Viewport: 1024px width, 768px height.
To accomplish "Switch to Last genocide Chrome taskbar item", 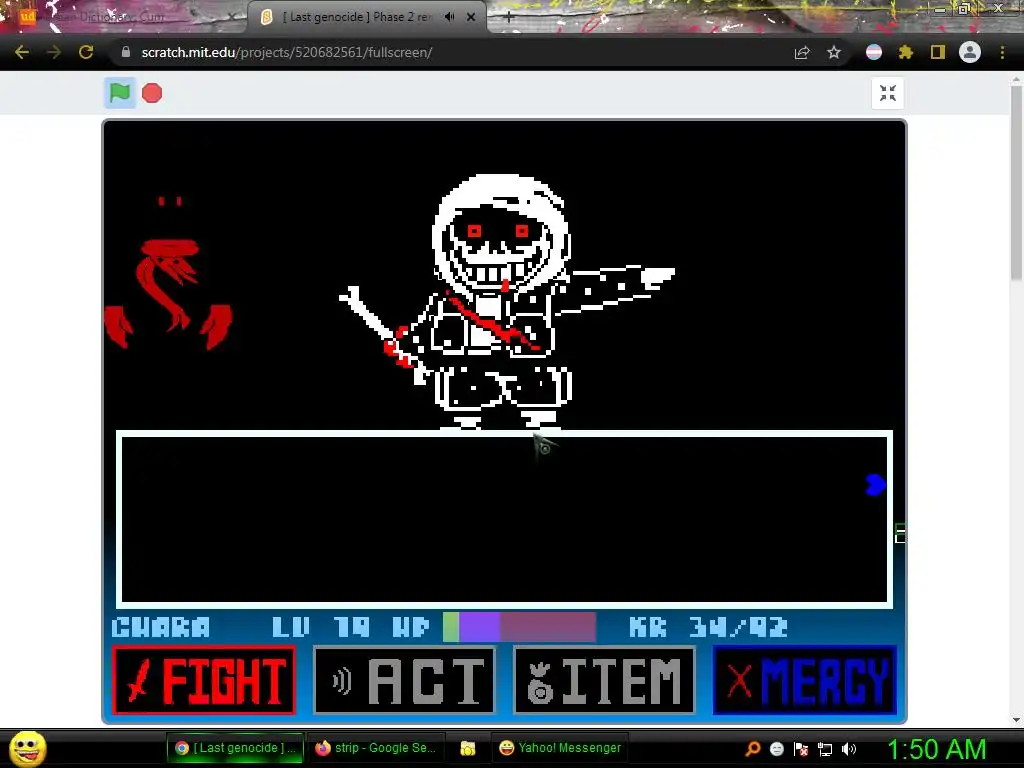I will point(235,748).
